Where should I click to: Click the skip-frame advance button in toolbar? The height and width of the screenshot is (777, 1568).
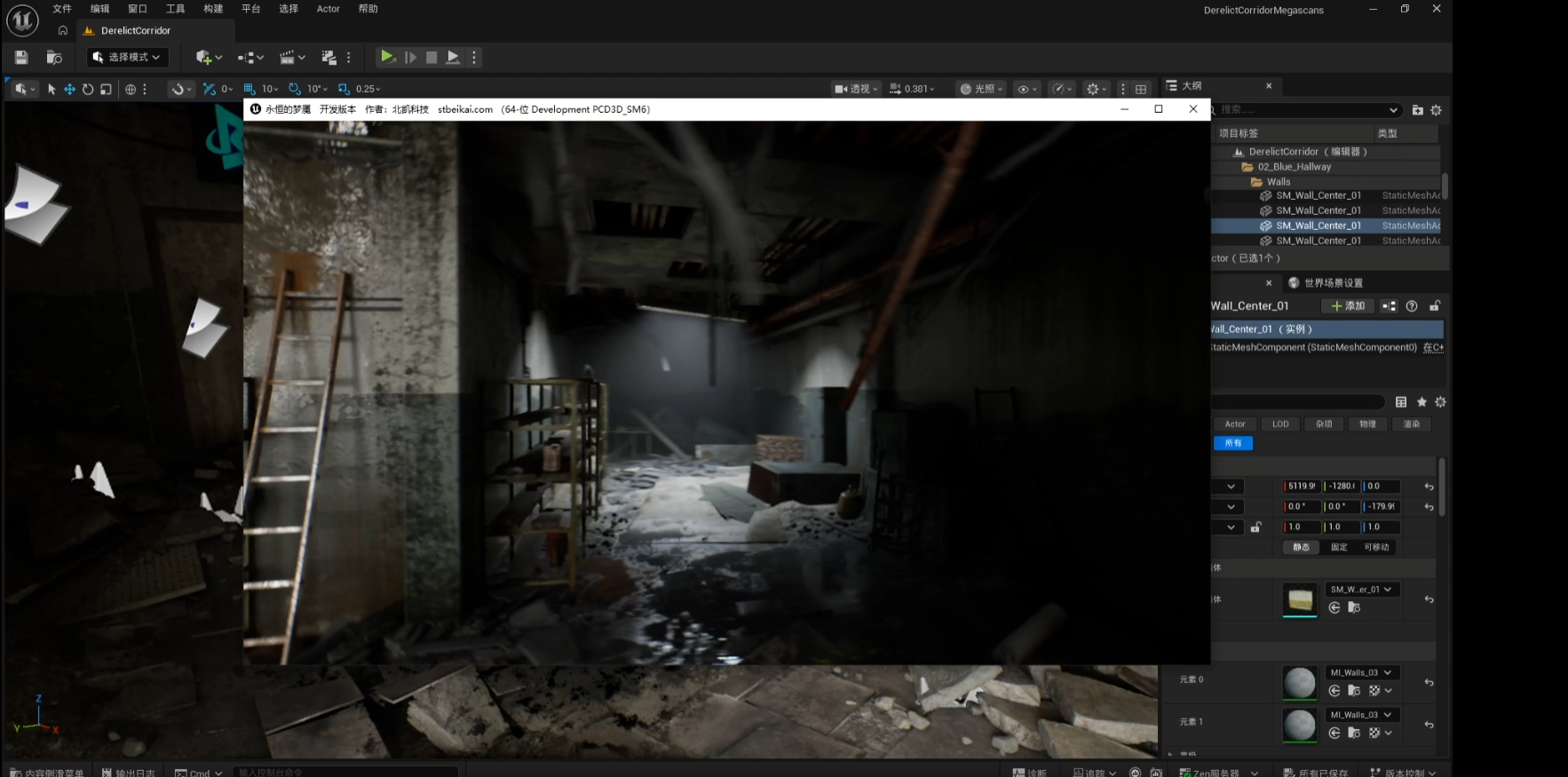point(410,57)
